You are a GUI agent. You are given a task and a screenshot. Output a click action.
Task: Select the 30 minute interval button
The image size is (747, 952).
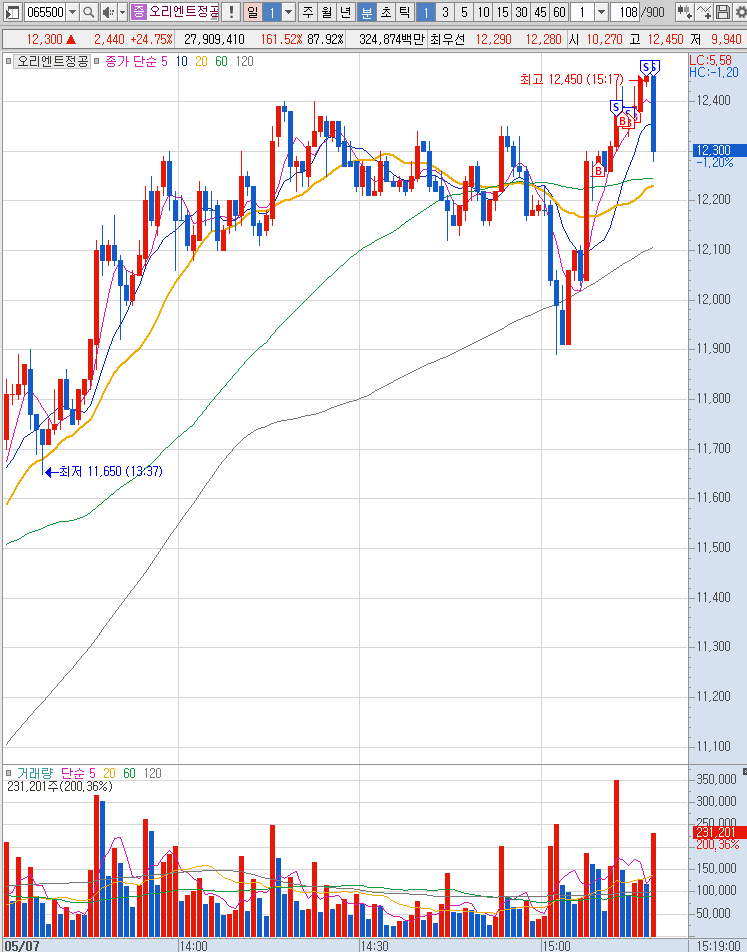pyautogui.click(x=521, y=12)
